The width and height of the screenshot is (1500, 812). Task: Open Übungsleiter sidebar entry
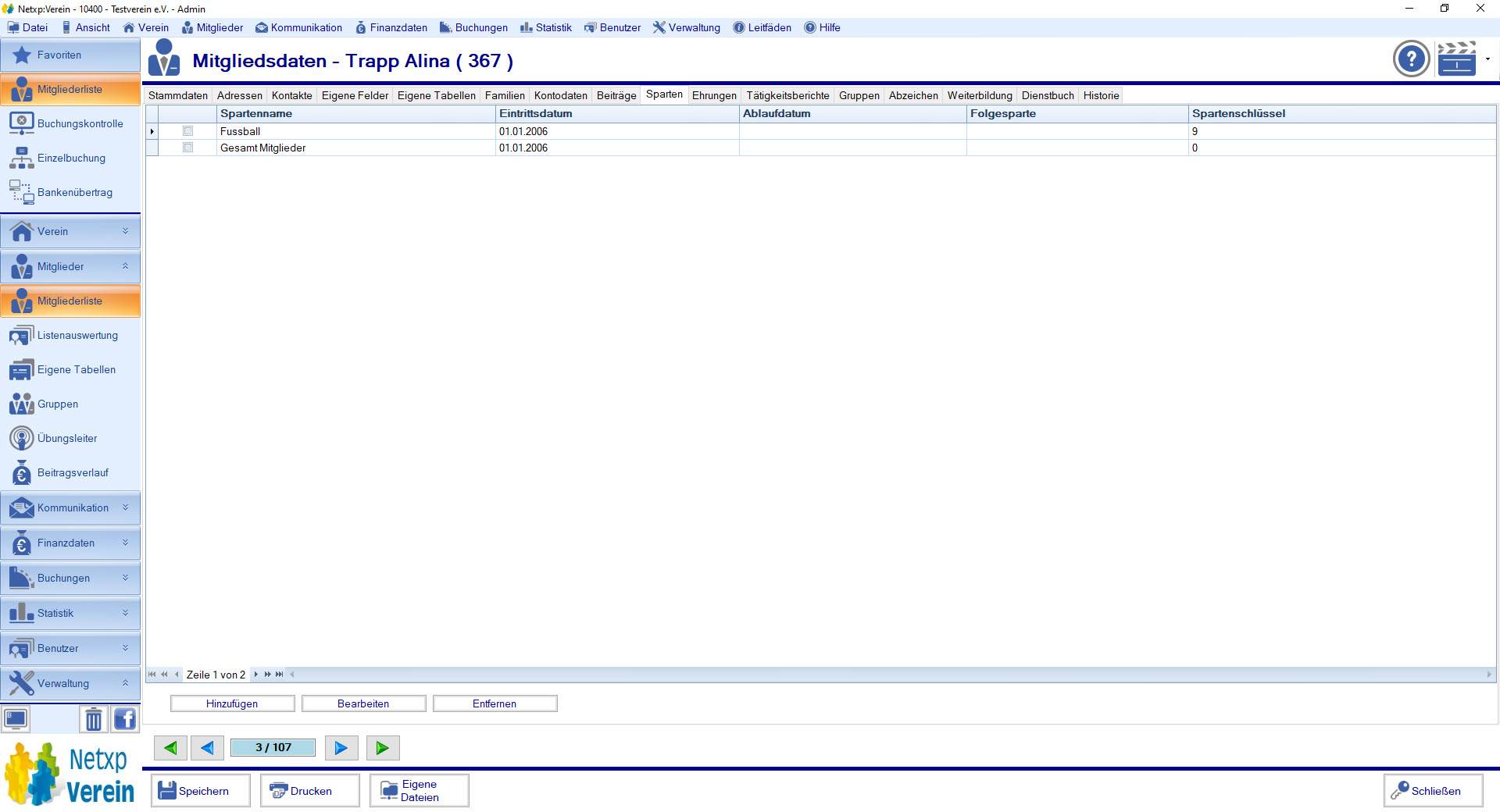70,439
